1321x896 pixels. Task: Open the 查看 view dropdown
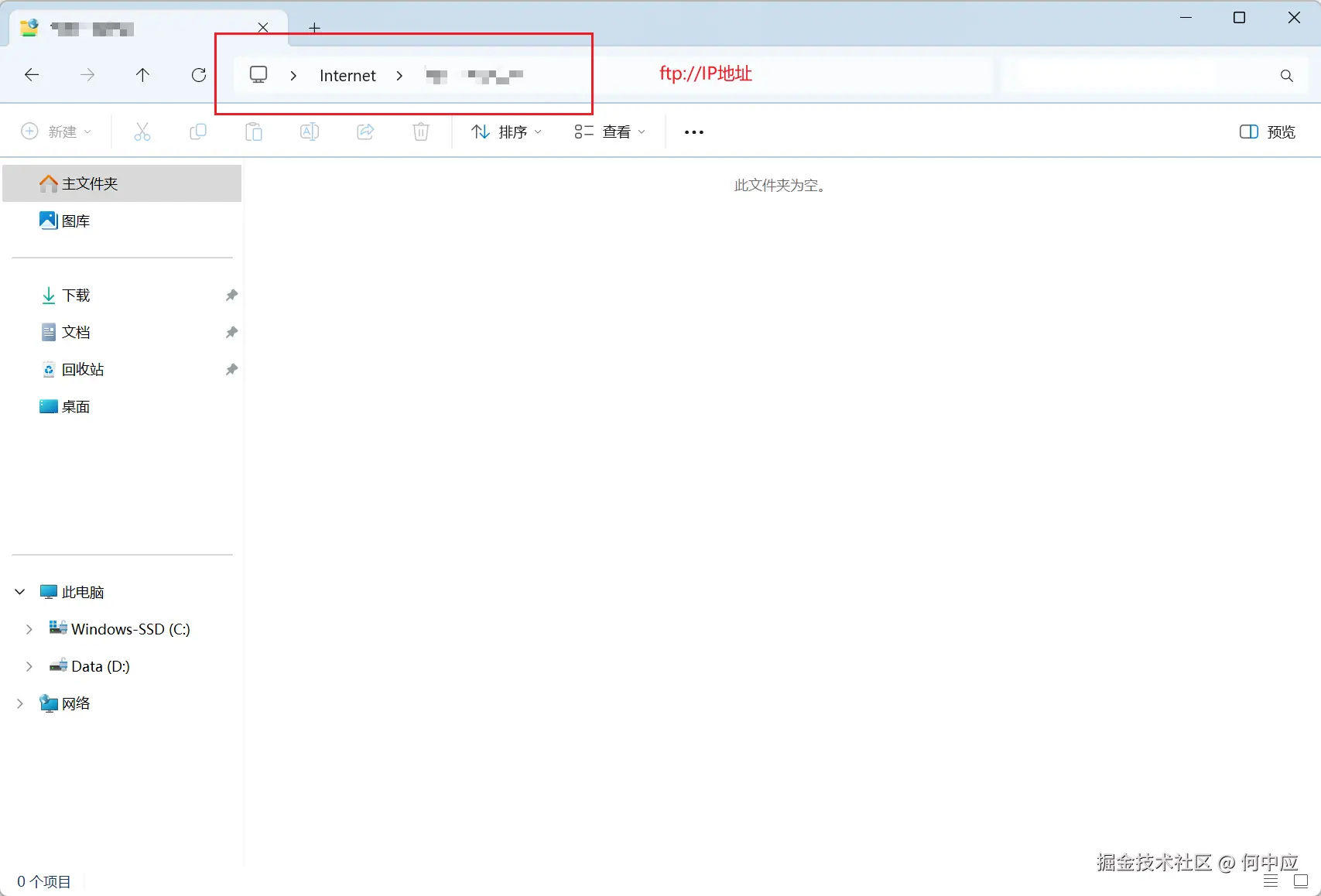tap(610, 132)
